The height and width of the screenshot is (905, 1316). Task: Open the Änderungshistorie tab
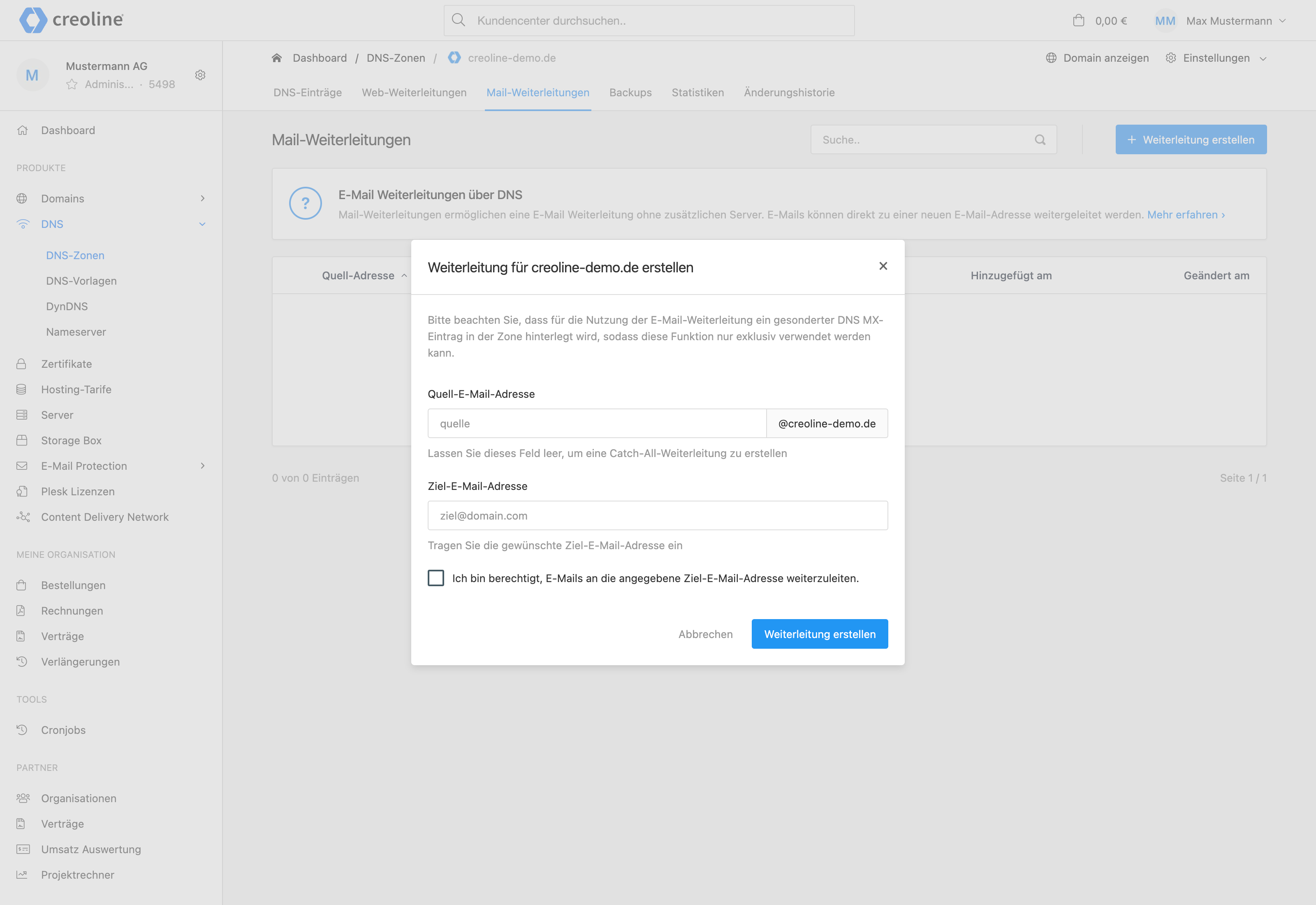pos(789,93)
